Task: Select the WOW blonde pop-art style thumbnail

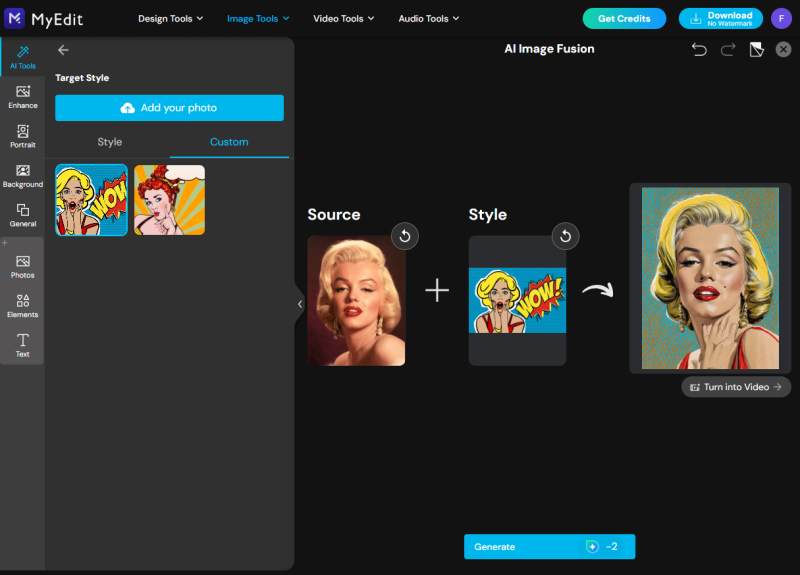Action: 91,200
